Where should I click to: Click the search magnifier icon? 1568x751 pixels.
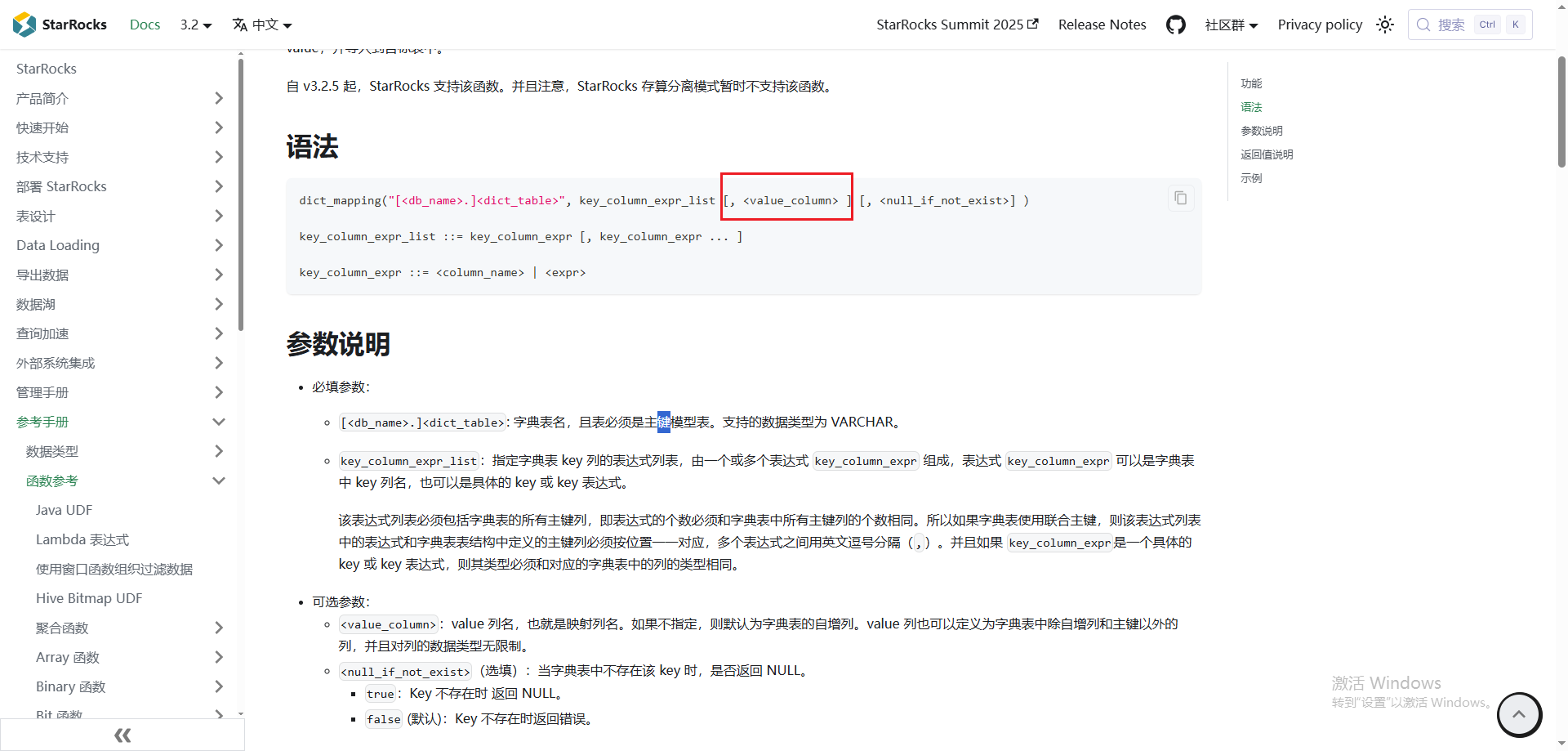coord(1423,25)
